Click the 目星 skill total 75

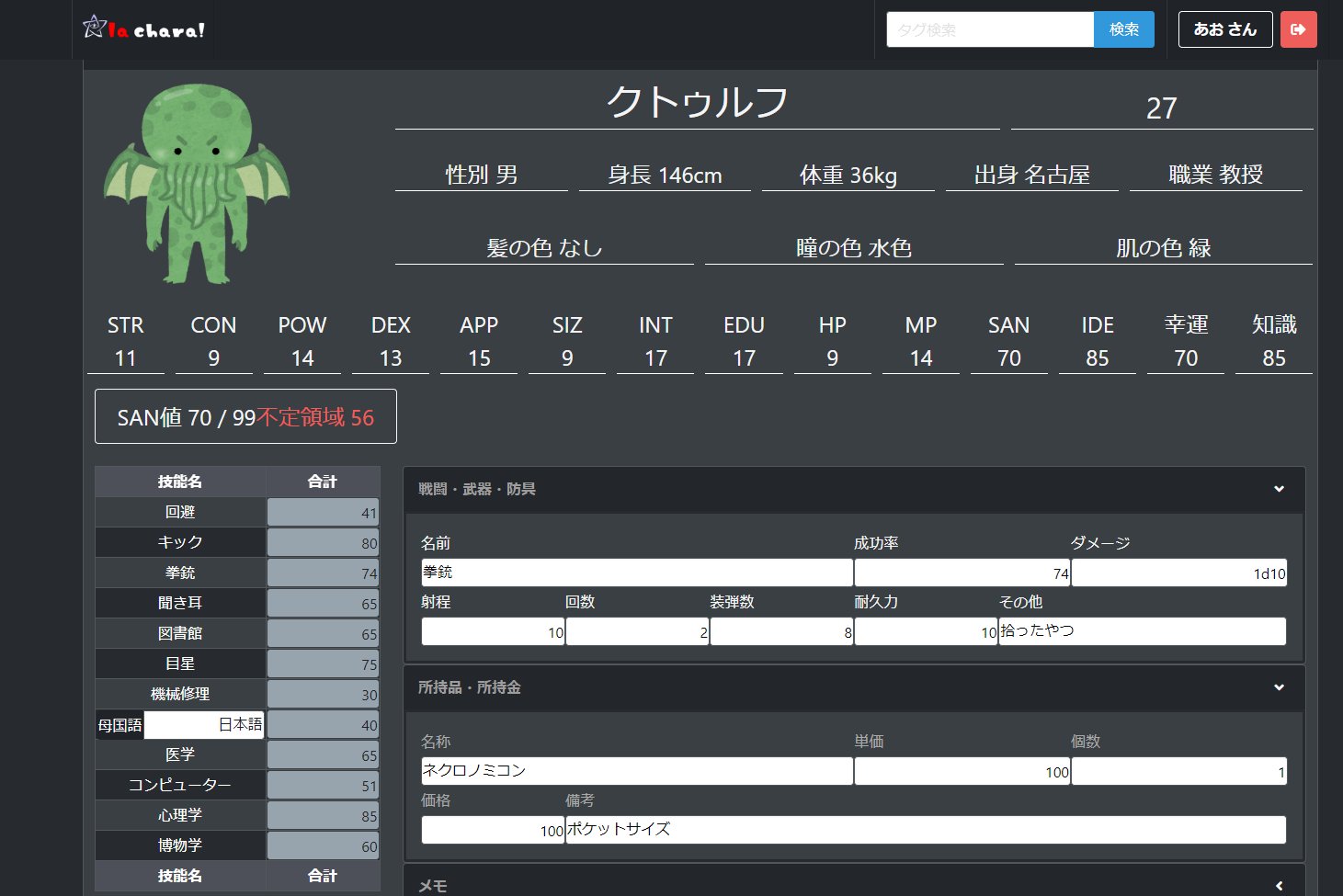pyautogui.click(x=324, y=664)
